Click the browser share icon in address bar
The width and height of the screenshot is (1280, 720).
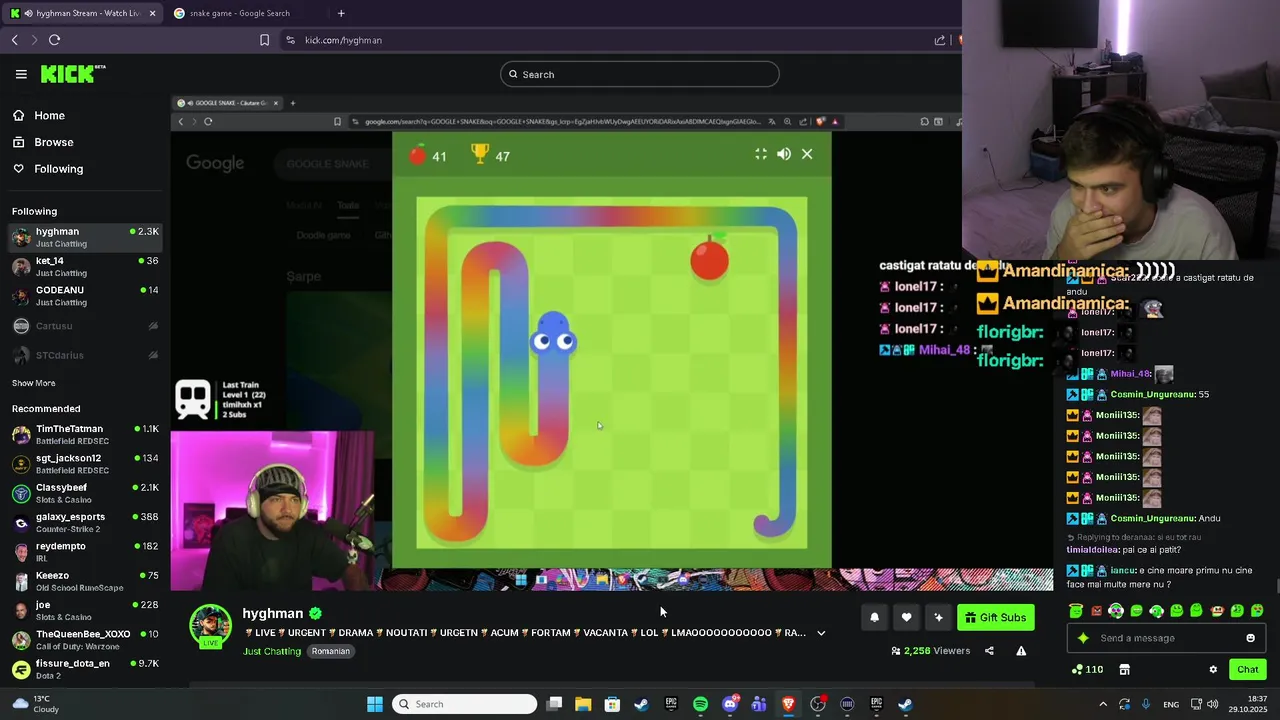[940, 40]
